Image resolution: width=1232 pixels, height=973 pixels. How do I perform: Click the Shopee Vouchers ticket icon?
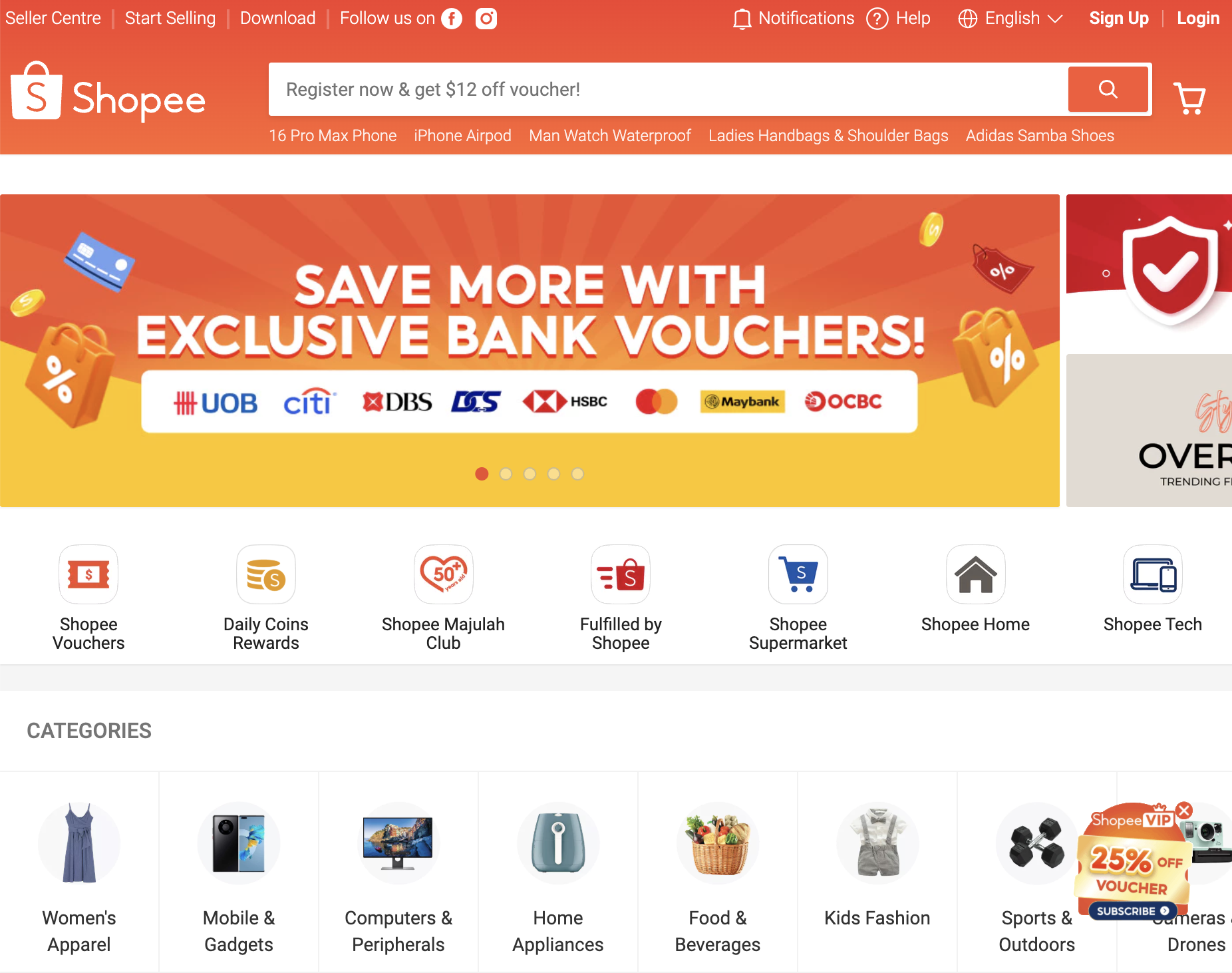[88, 574]
